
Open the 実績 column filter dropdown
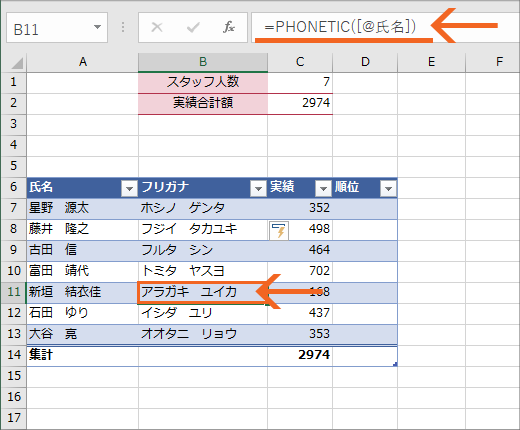tap(323, 189)
